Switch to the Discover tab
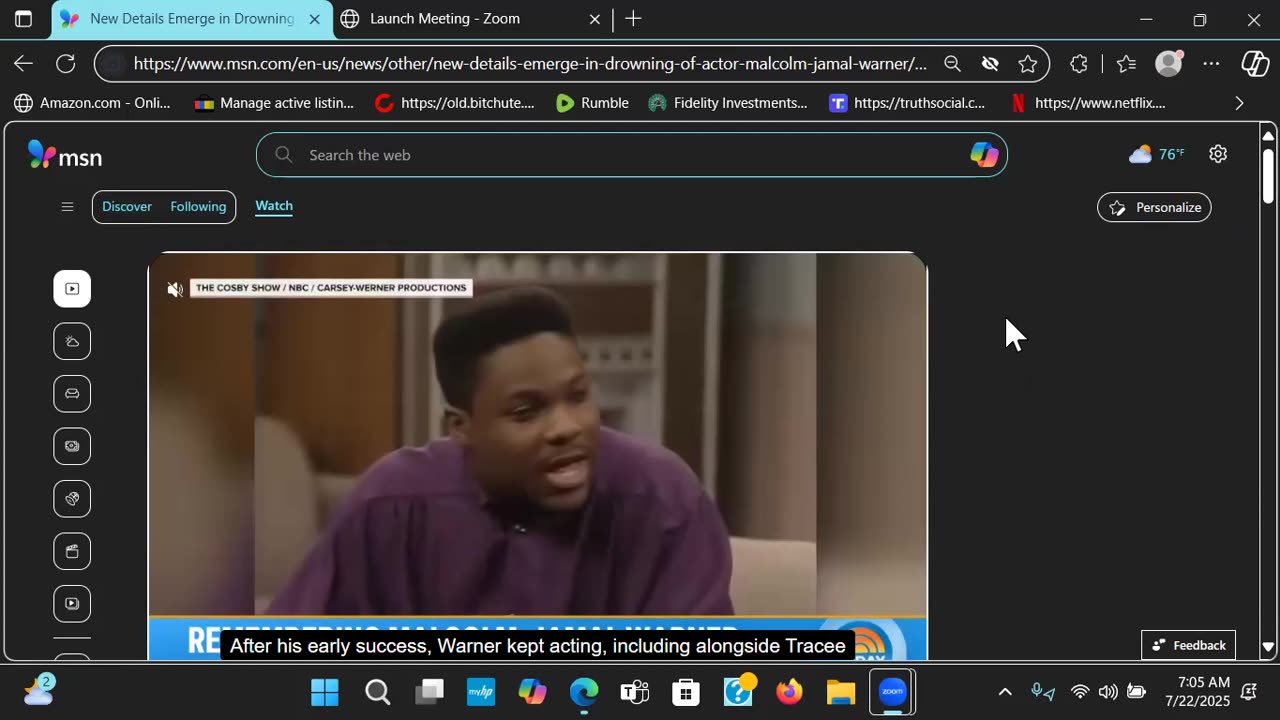 (127, 207)
